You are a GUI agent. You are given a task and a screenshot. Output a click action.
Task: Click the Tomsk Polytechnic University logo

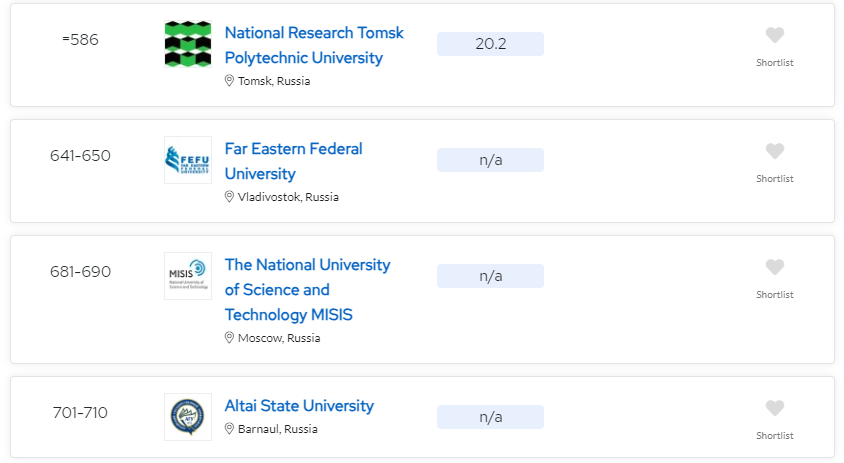point(188,44)
